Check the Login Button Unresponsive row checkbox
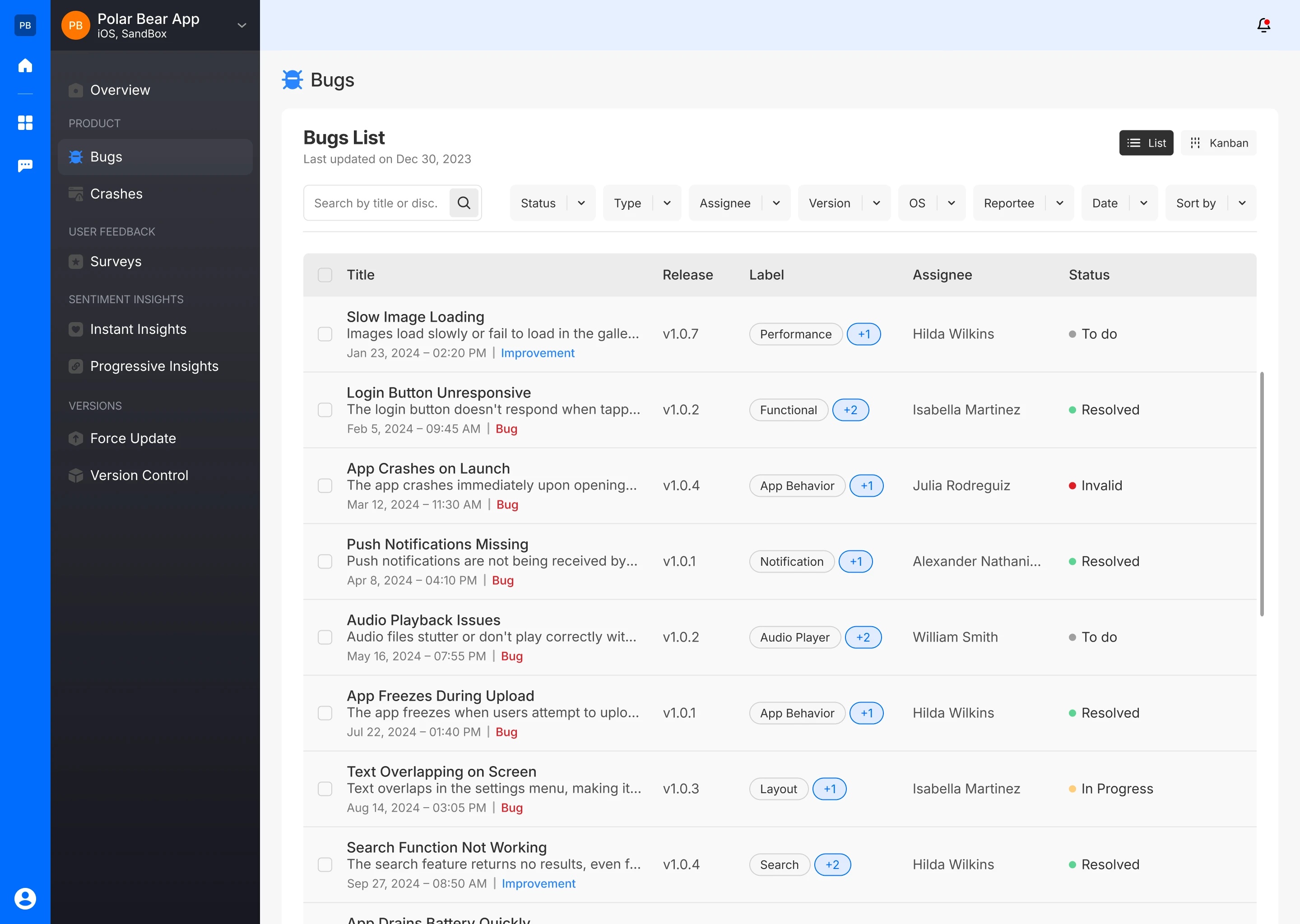Screen dimensions: 1300x924 (325, 410)
